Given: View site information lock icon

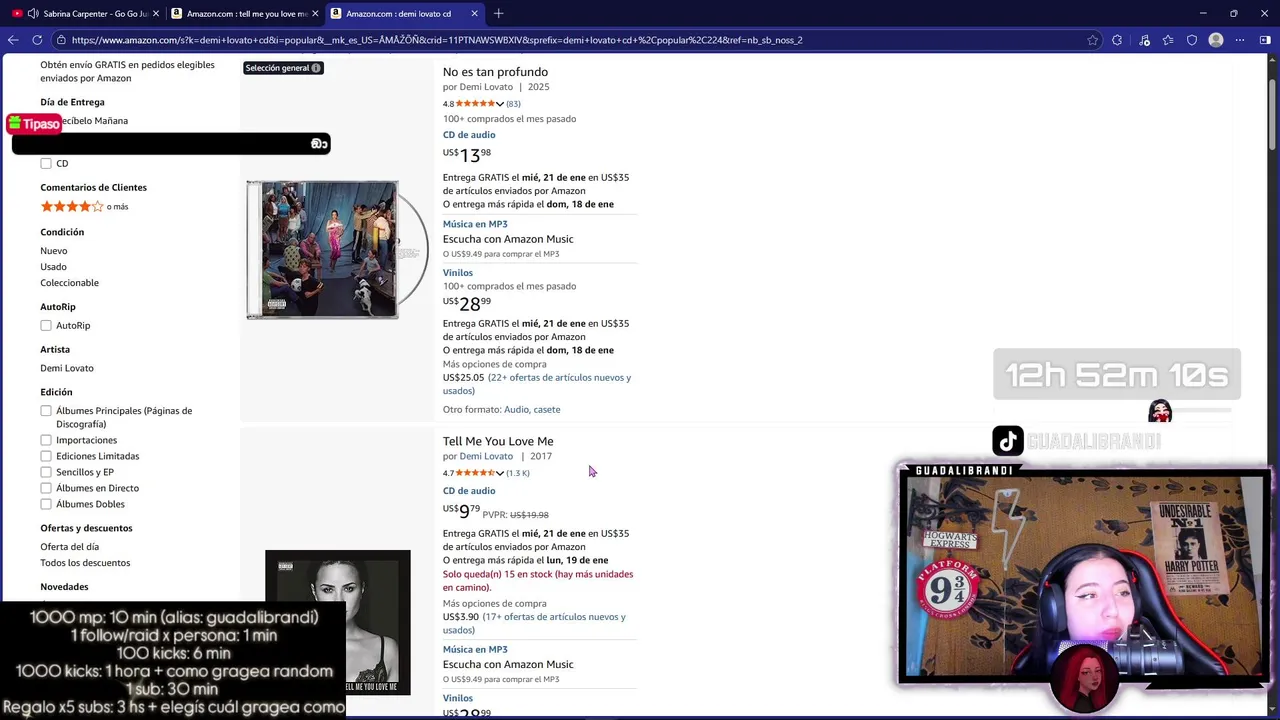Looking at the screenshot, I should point(62,40).
